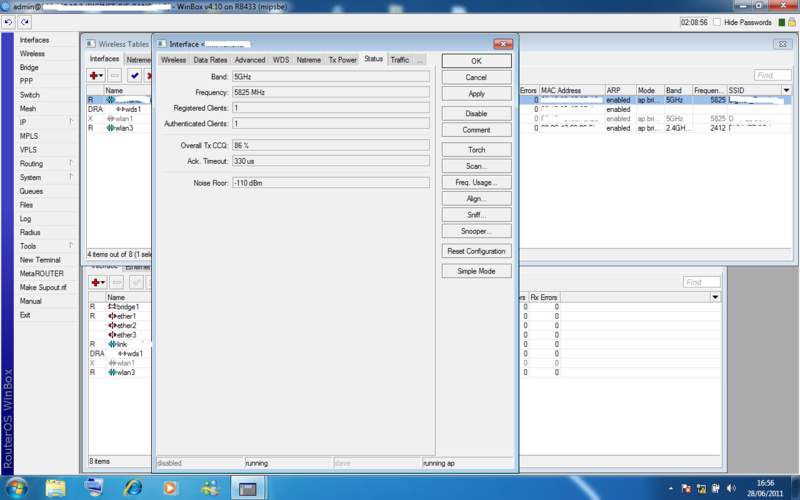
Task: Click the minus remove icon in Wireless Tables
Action: click(x=115, y=76)
